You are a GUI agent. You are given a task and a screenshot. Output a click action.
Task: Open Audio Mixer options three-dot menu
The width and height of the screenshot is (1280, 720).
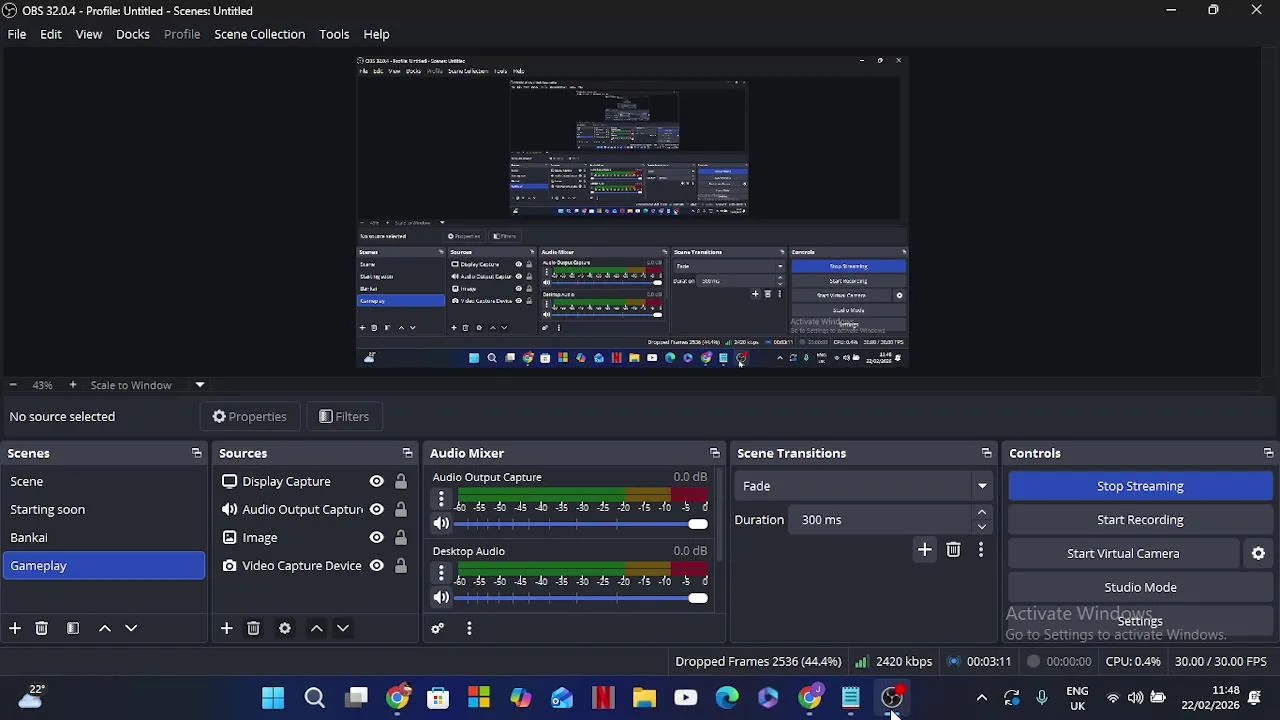pyautogui.click(x=469, y=628)
